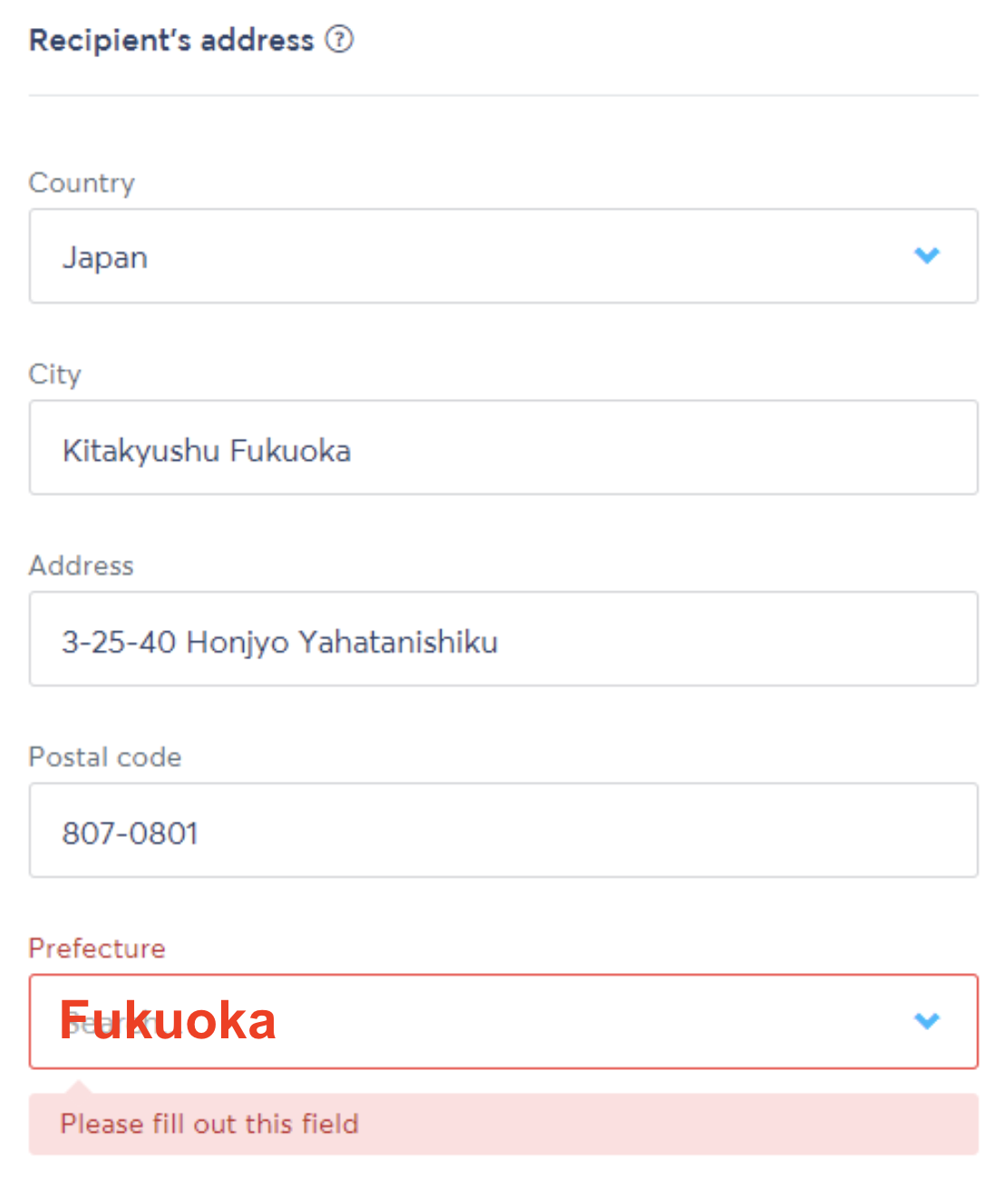Image resolution: width=1008 pixels, height=1197 pixels.
Task: Click the word Yahatanishiku in Address field
Action: pos(398,642)
